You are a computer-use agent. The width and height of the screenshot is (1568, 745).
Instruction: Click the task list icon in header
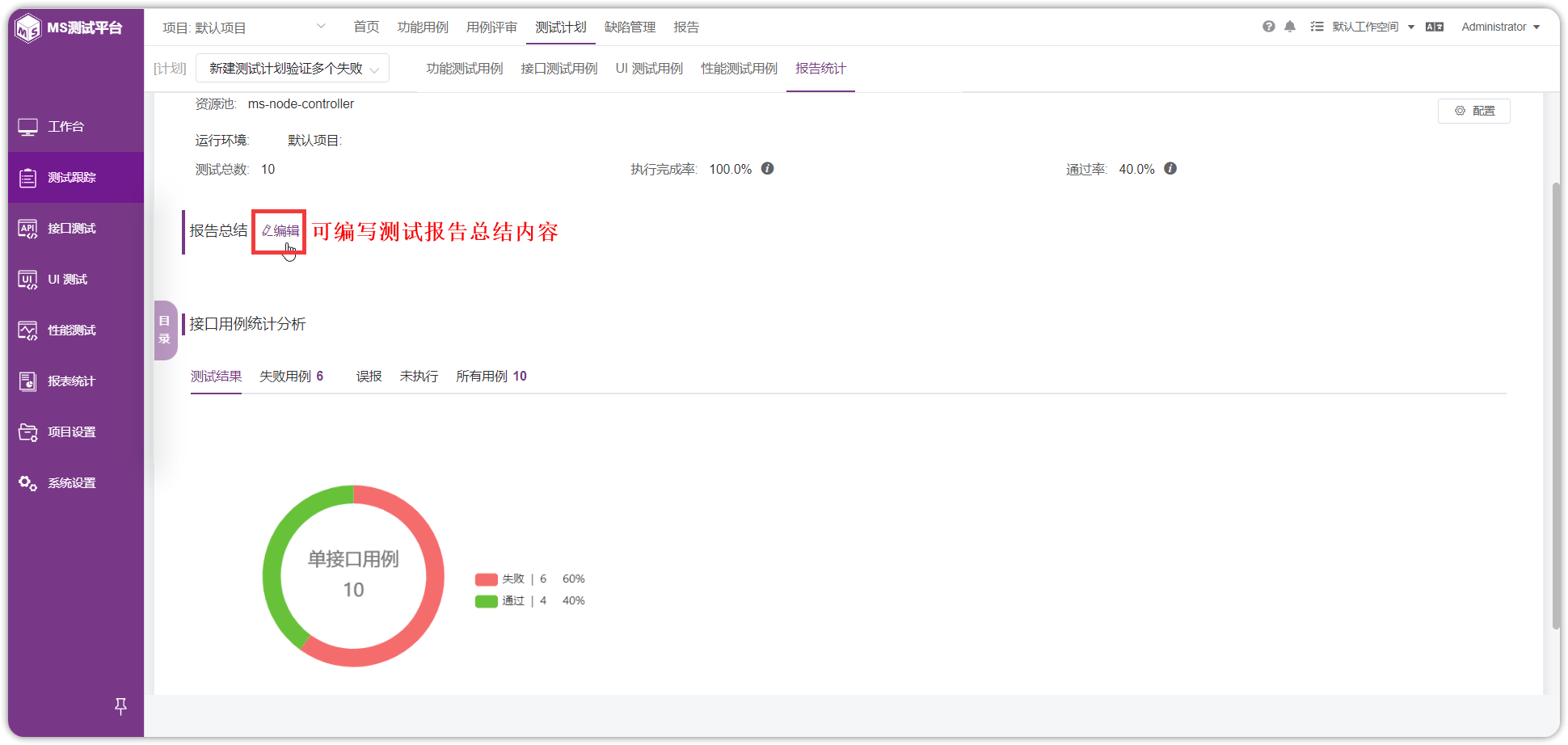1317,27
